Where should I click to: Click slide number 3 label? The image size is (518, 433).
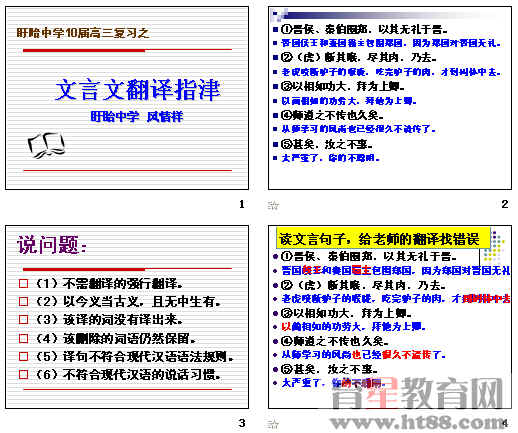click(x=242, y=423)
